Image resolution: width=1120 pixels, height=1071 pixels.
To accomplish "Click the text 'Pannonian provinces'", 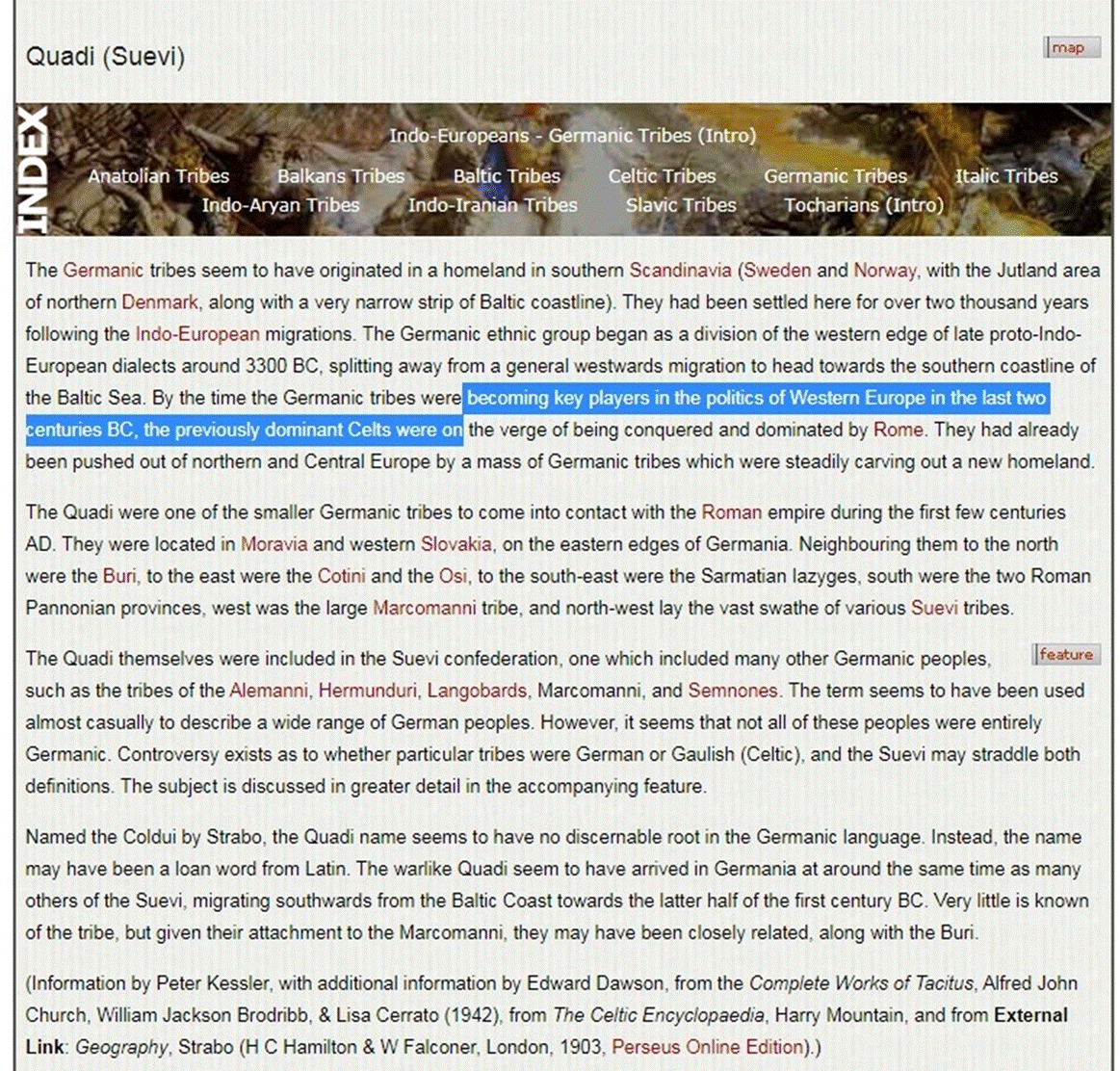I will 114,608.
